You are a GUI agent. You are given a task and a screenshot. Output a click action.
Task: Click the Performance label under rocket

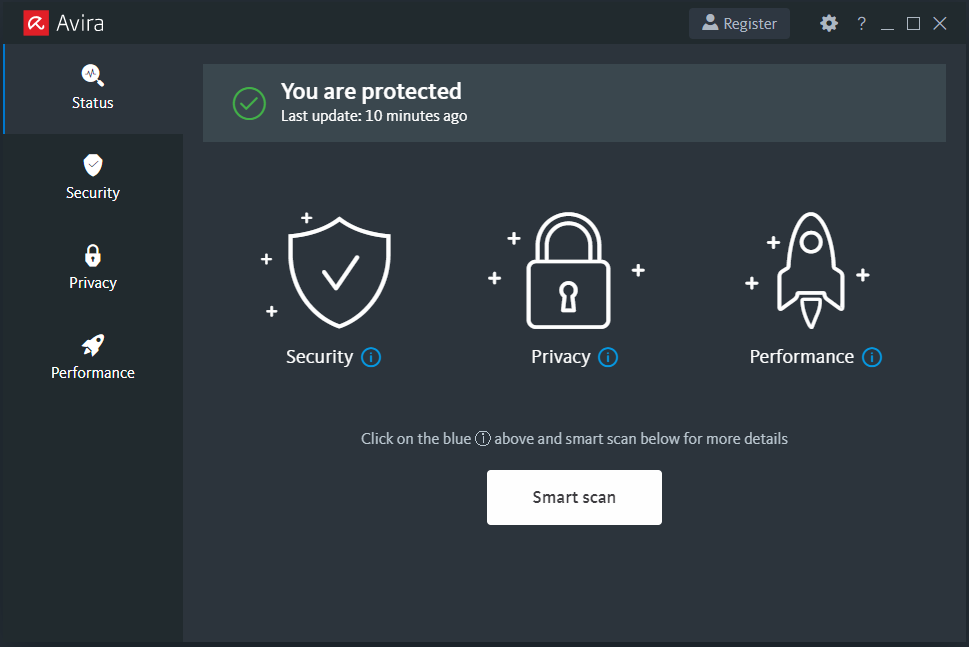801,357
